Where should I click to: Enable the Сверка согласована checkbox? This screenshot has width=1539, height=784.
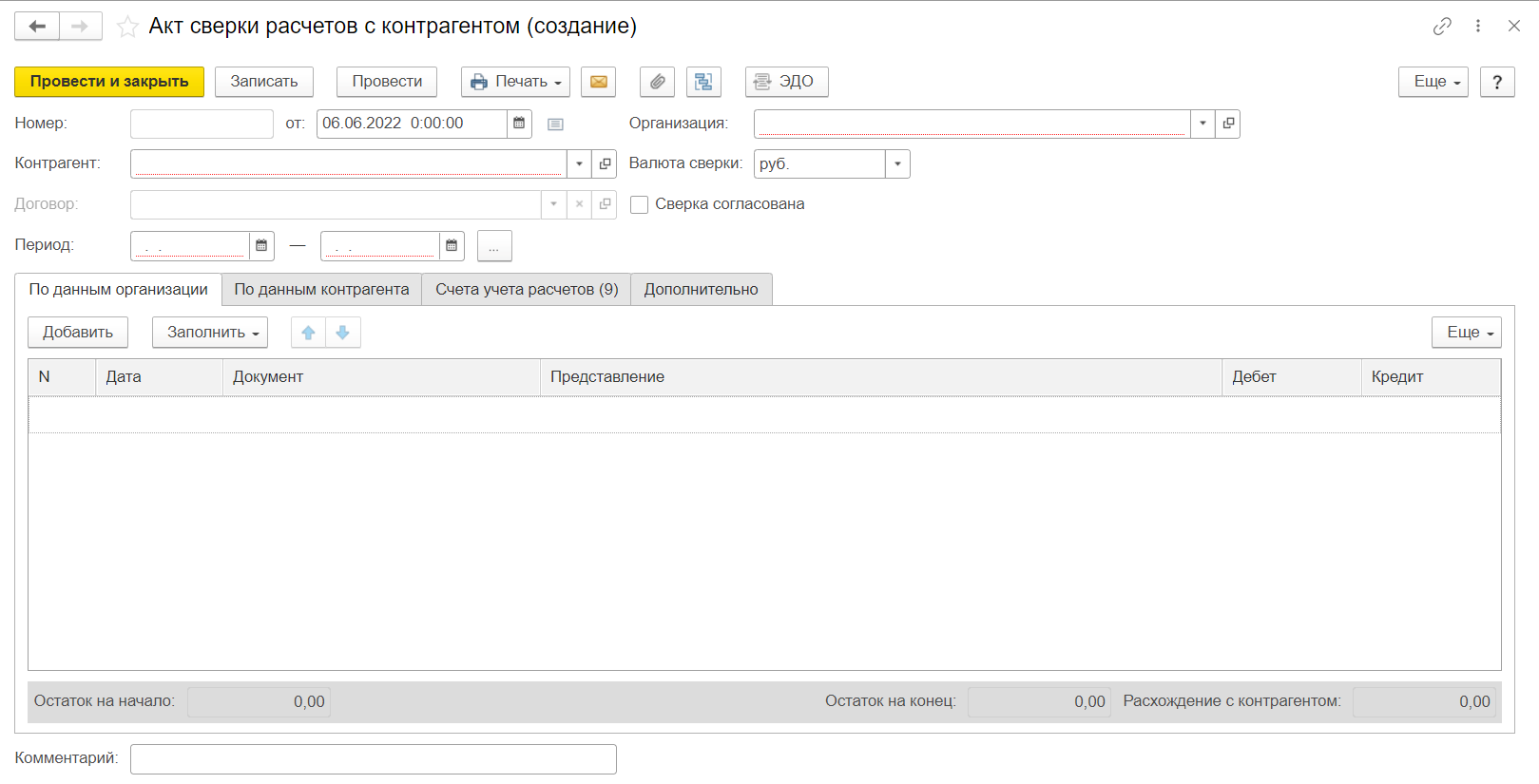[640, 204]
